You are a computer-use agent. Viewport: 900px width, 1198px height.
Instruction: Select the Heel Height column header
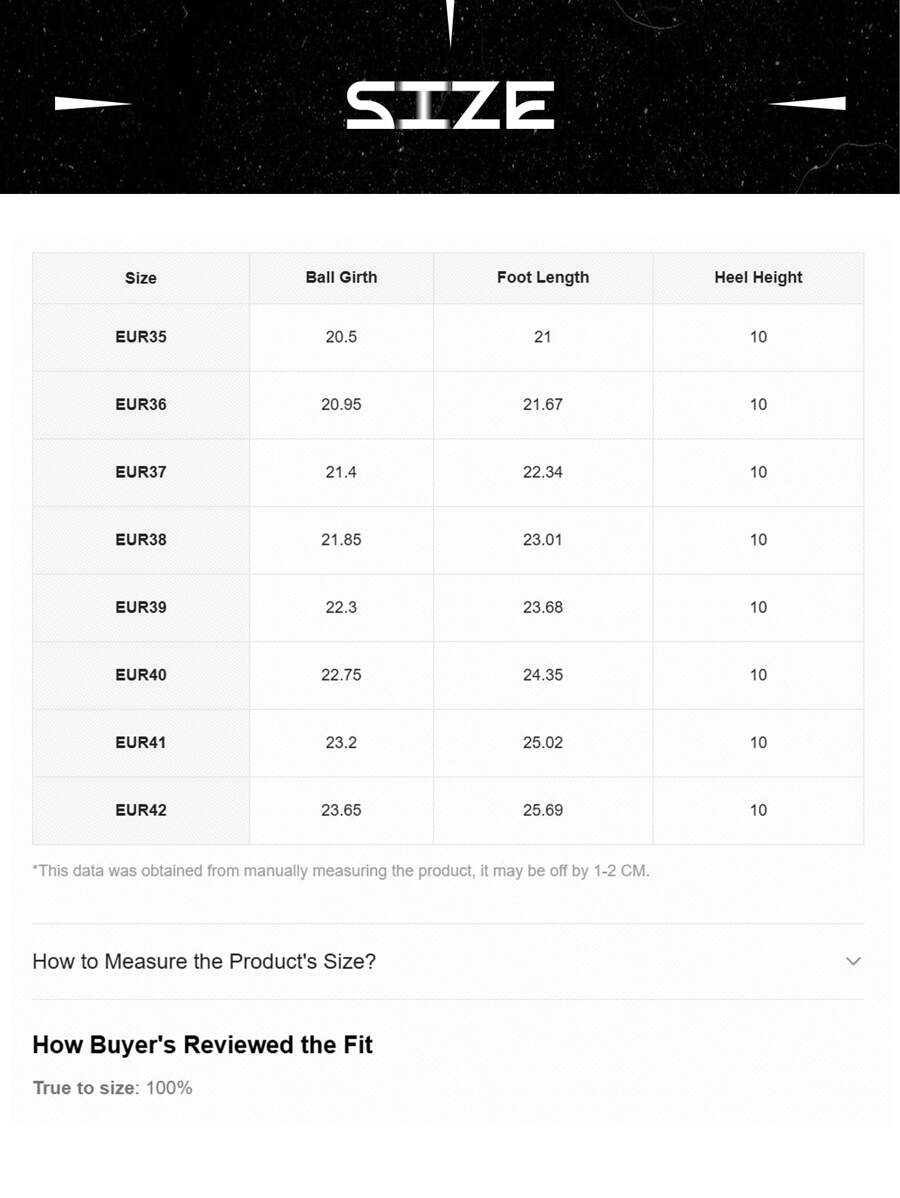coord(758,277)
